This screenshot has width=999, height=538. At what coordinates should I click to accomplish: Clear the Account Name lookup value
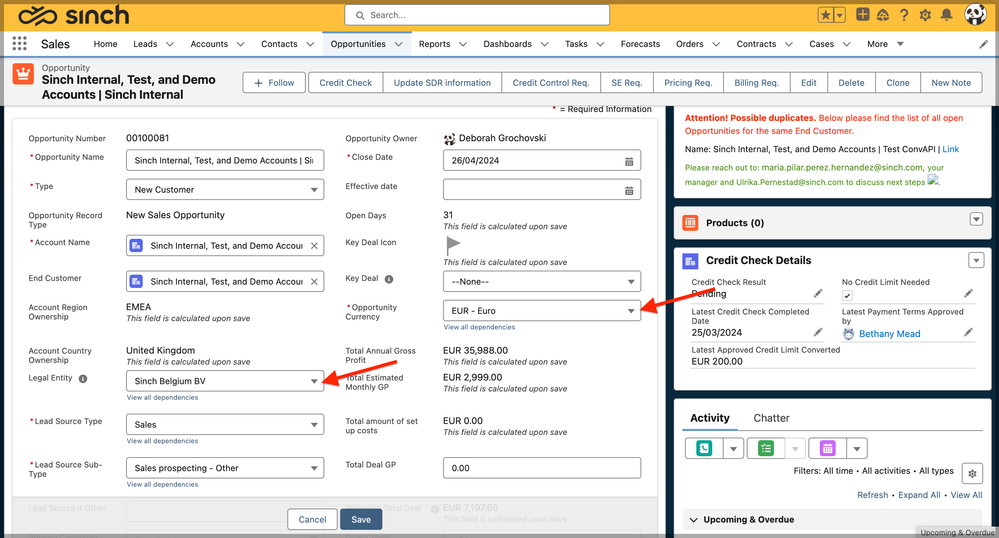pos(314,246)
